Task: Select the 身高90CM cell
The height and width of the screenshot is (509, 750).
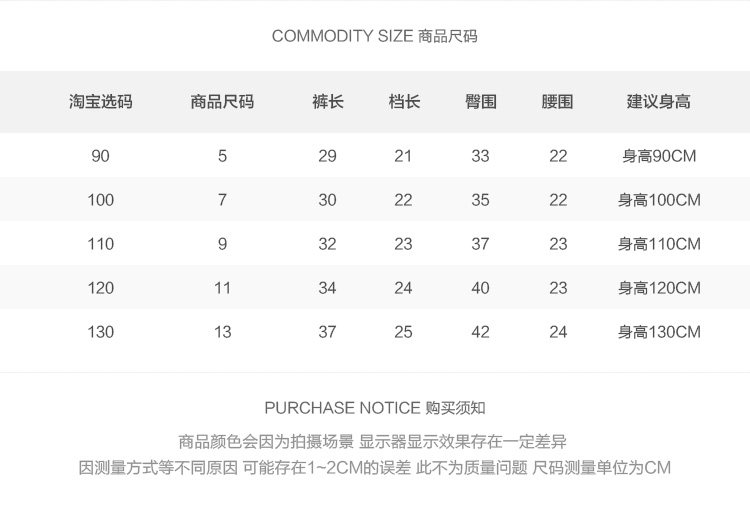Action: pos(658,156)
